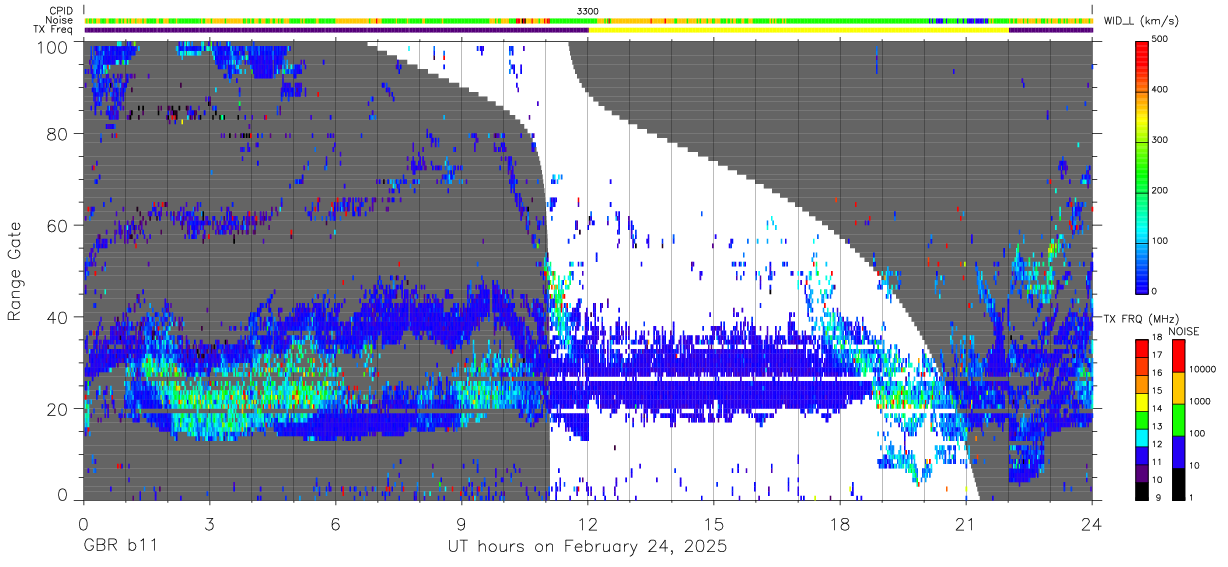Click the WID (km/s) colorbar label
Screen dimensions: 1228x567
[1140, 20]
